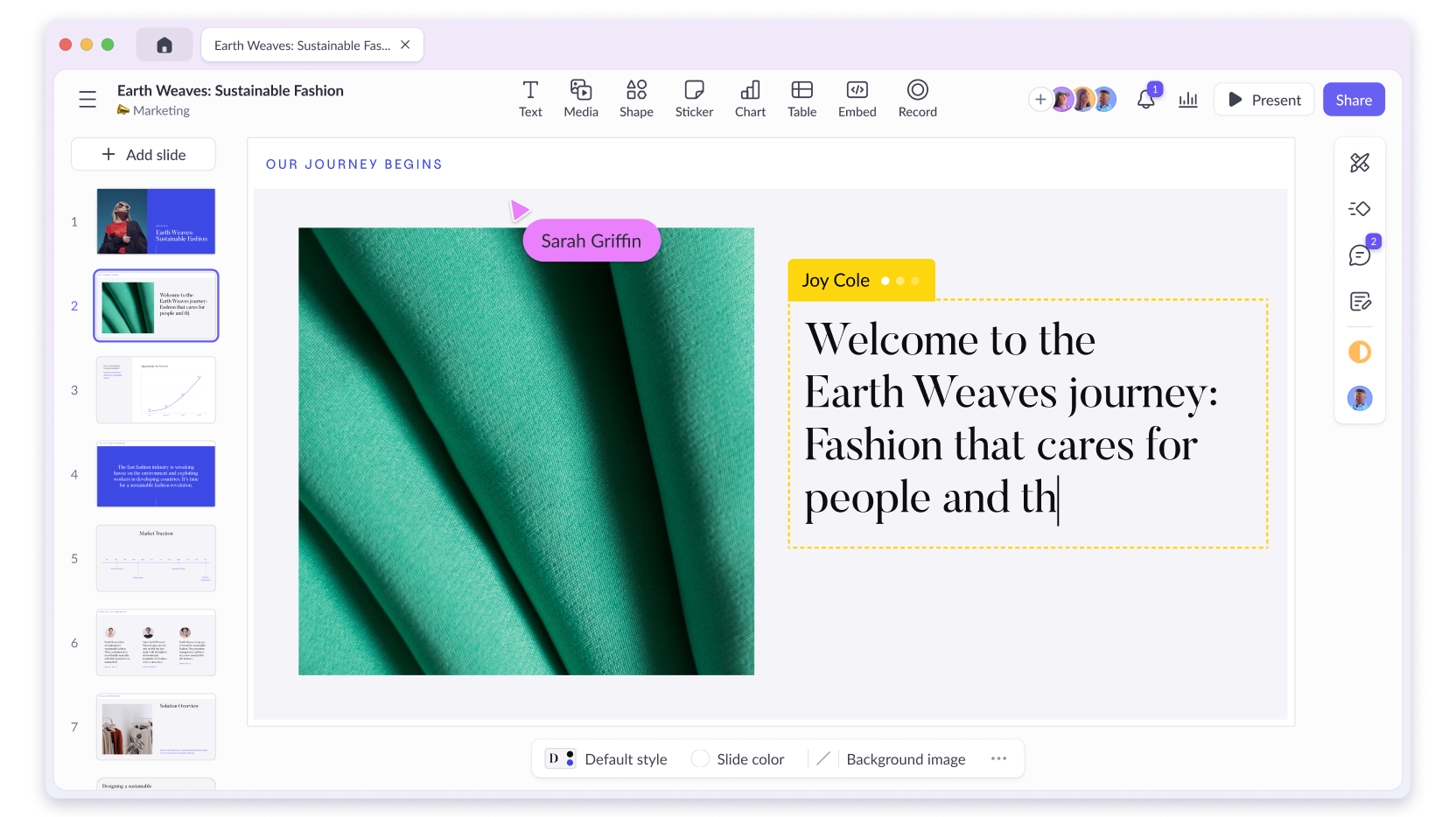Image resolution: width=1456 pixels, height=817 pixels.
Task: Select slide 3 thumbnail with graph
Action: [x=156, y=390]
